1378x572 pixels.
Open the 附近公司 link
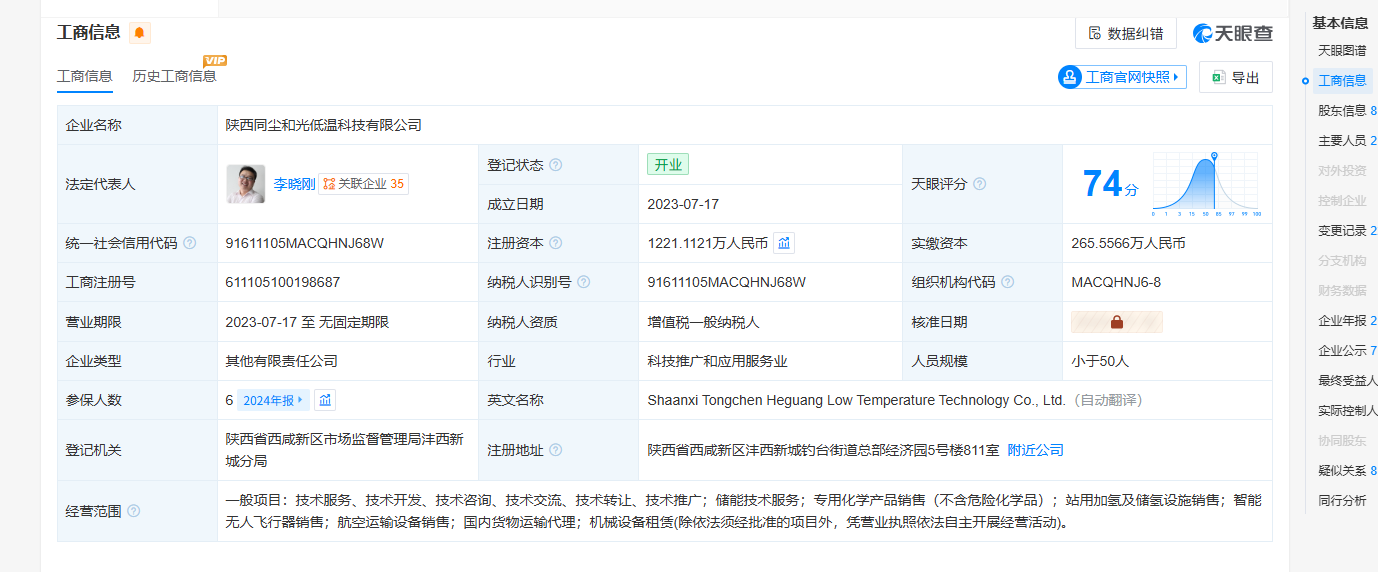[1035, 450]
